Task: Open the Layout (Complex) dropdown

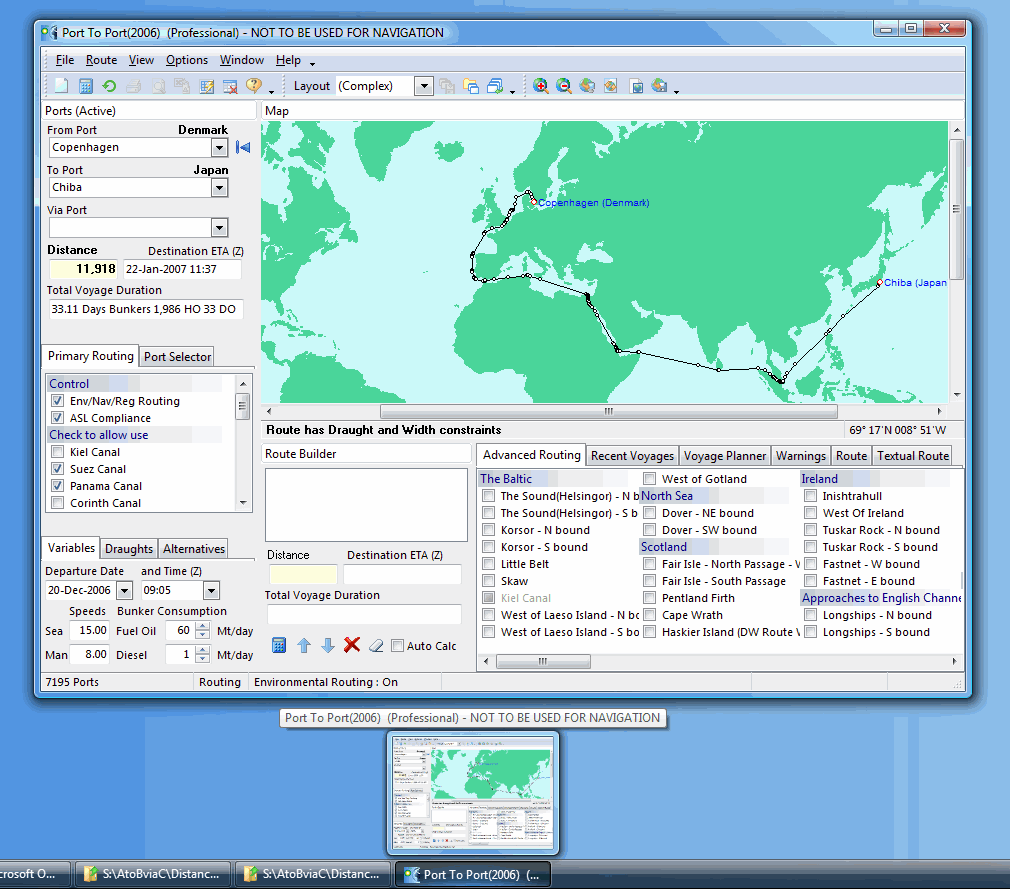Action: tap(423, 86)
